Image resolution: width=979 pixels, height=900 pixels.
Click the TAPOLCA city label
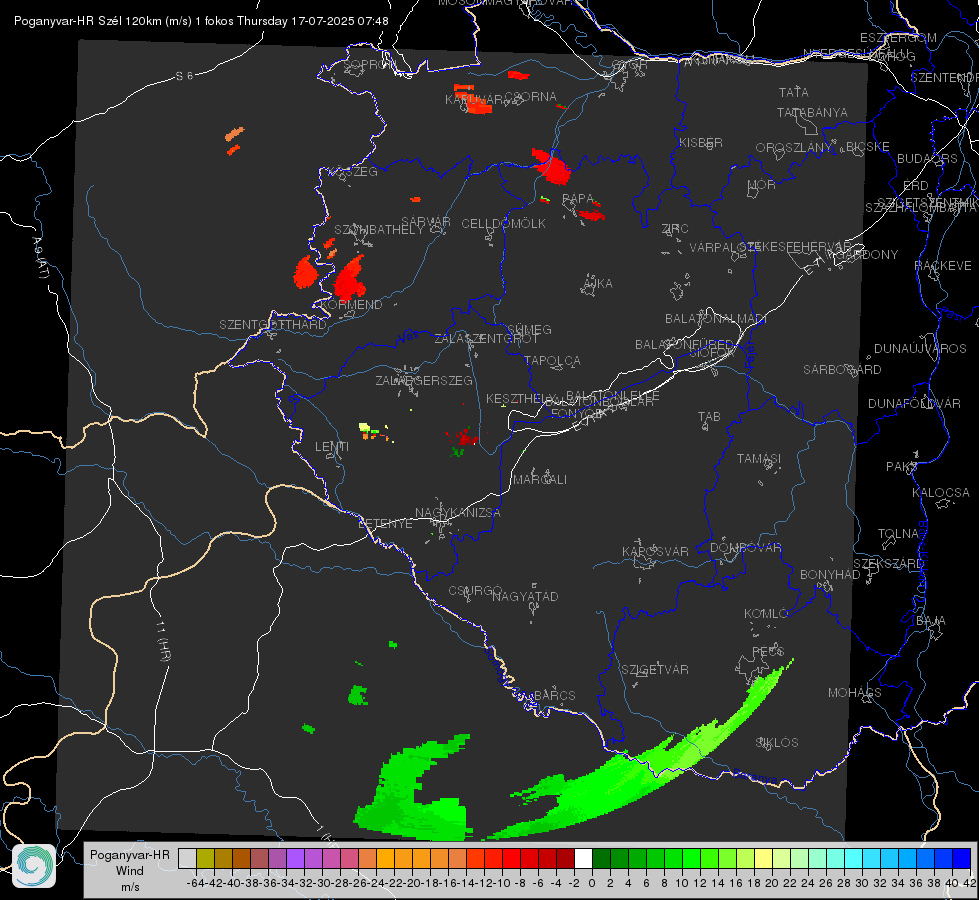(552, 360)
